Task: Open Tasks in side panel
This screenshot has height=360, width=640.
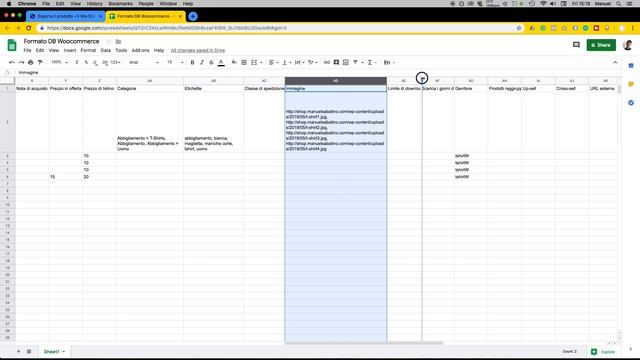Action: (x=631, y=103)
